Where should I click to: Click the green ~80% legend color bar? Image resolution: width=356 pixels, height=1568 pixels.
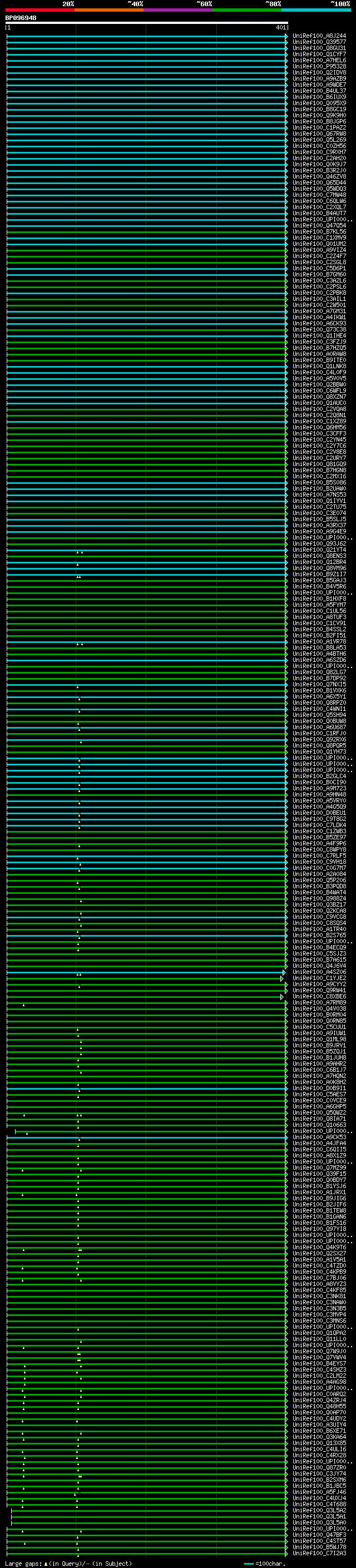247,11
